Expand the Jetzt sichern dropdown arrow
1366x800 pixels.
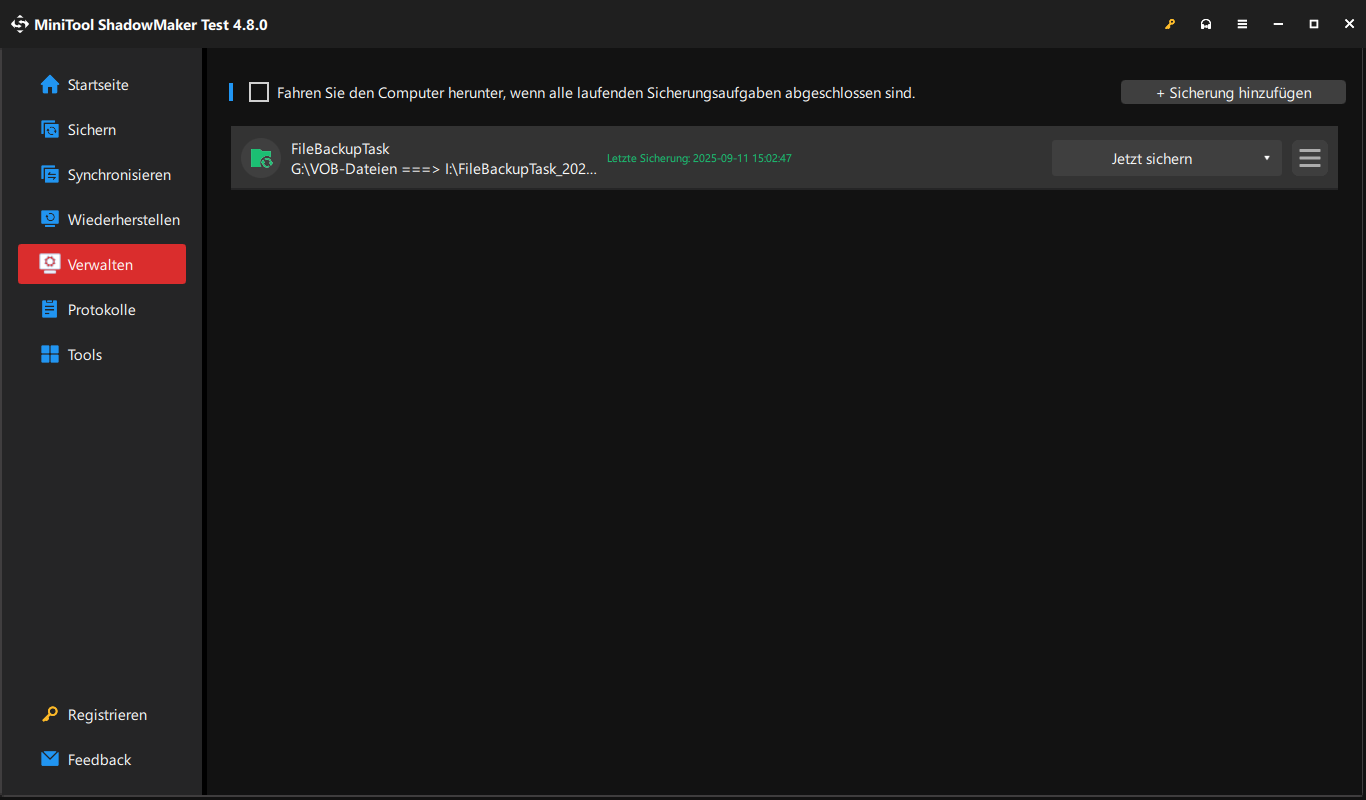(x=1265, y=158)
